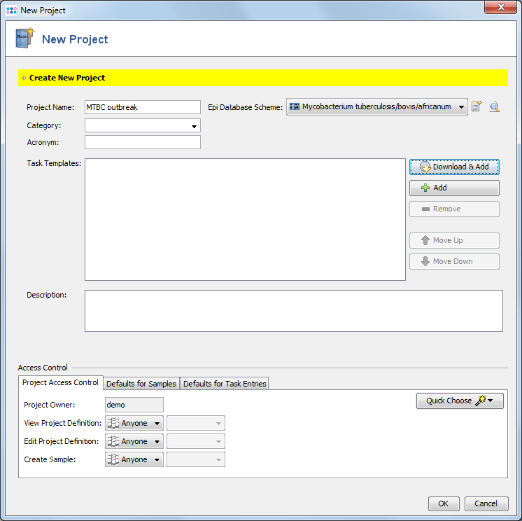Click the Task Templates label
This screenshot has width=522, height=521.
tap(54, 163)
